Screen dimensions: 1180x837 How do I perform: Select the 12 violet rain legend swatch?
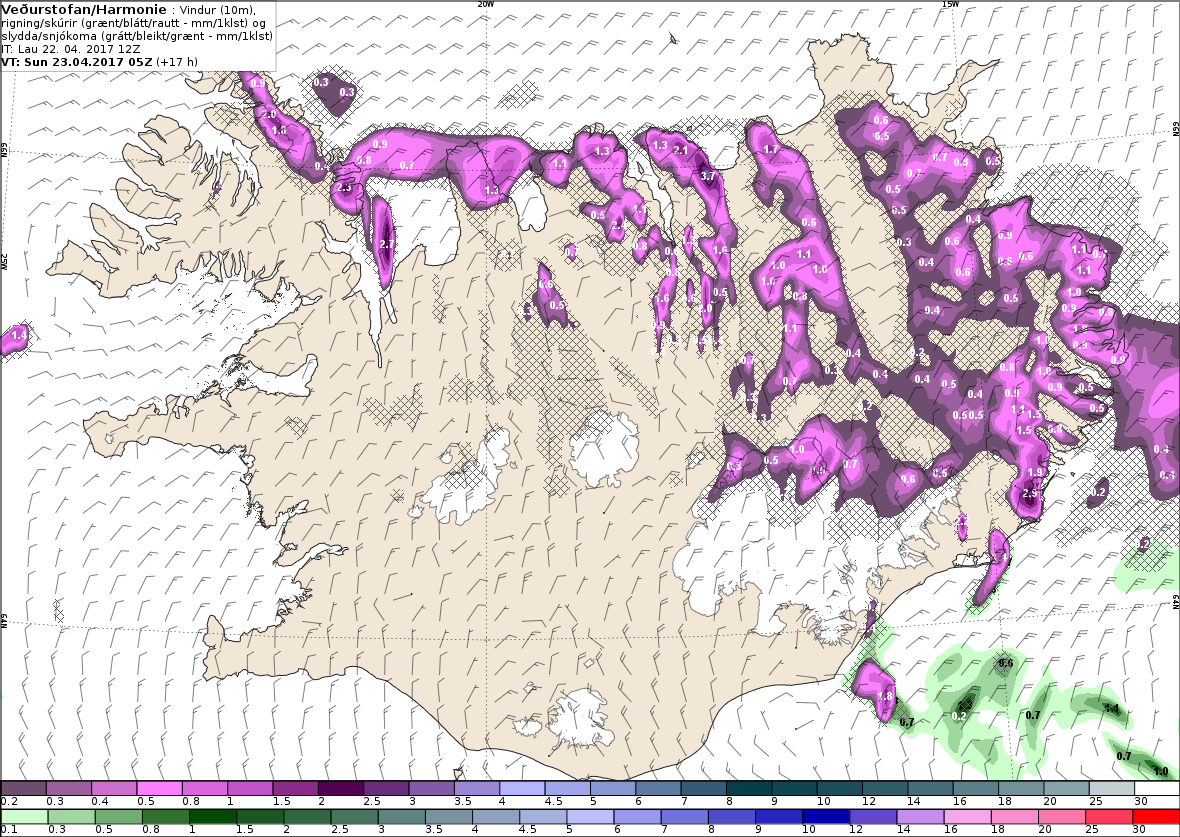[x=873, y=817]
